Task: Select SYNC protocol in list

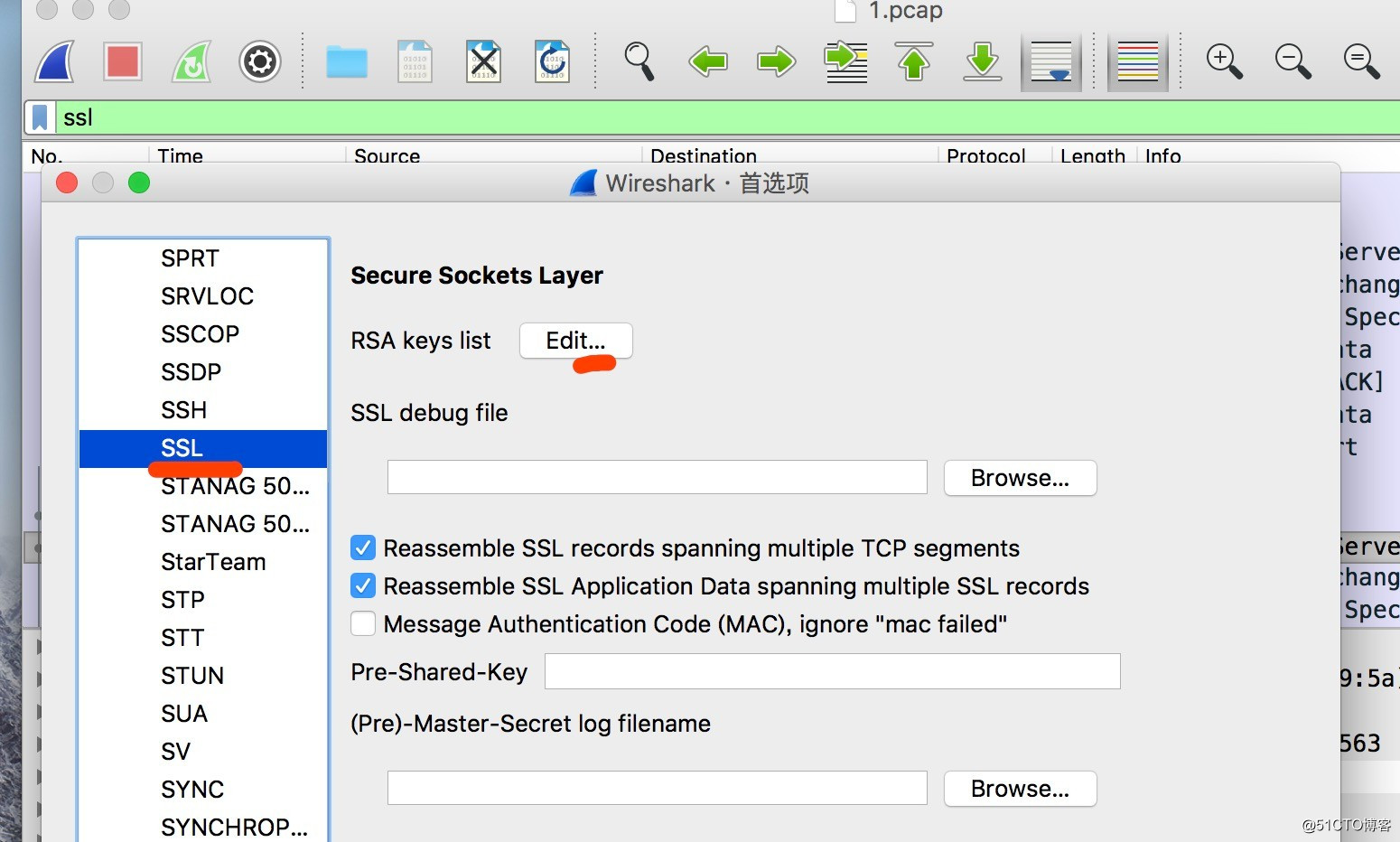Action: tap(203, 790)
